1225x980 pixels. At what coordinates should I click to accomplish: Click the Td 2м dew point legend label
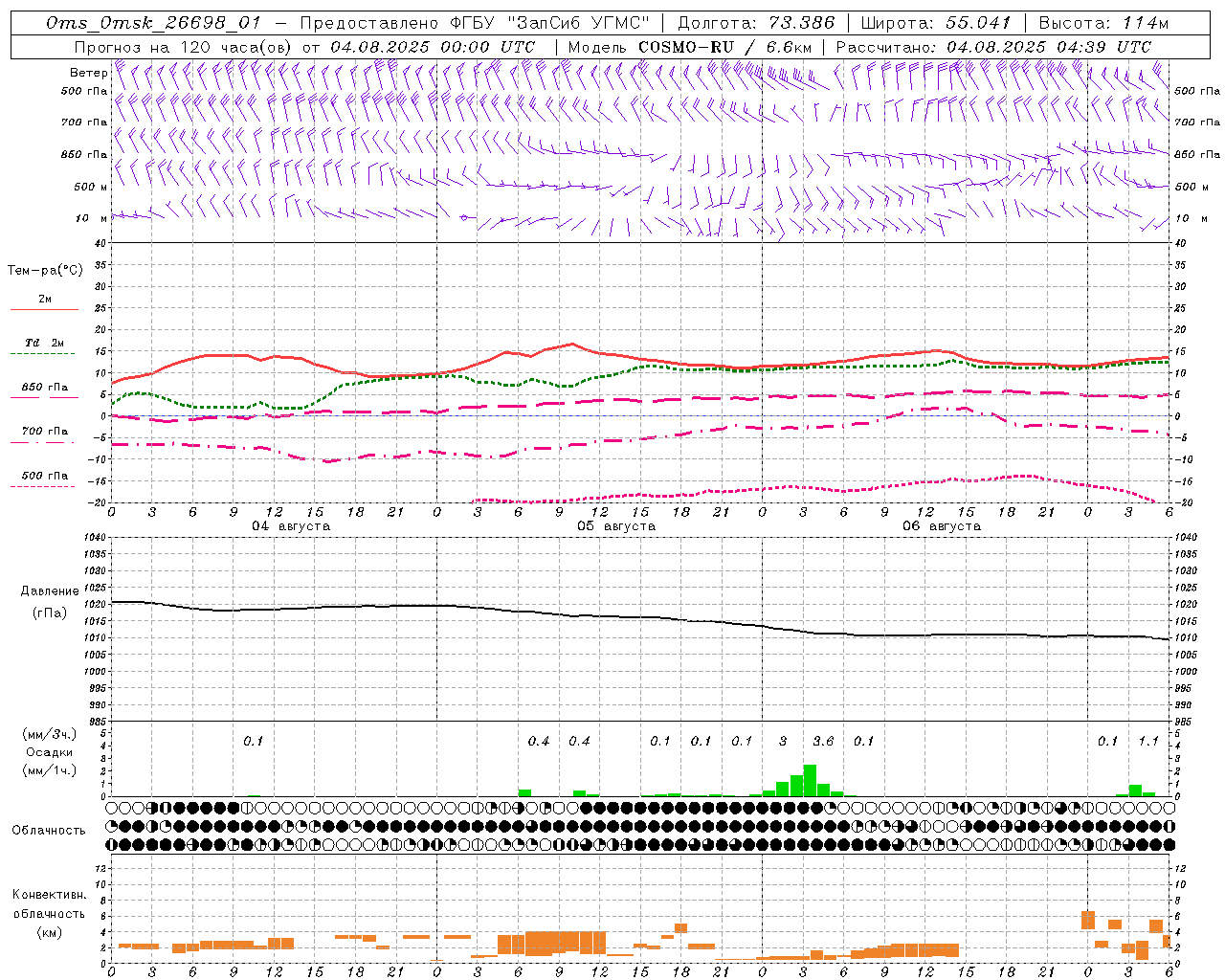point(45,343)
